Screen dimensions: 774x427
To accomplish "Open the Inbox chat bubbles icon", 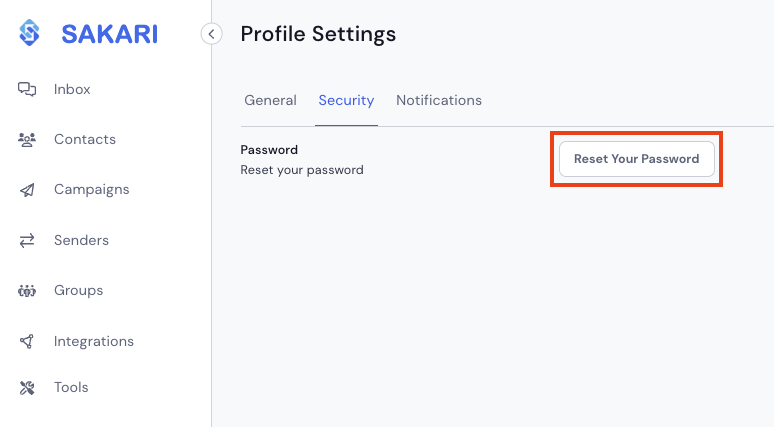I will [27, 89].
